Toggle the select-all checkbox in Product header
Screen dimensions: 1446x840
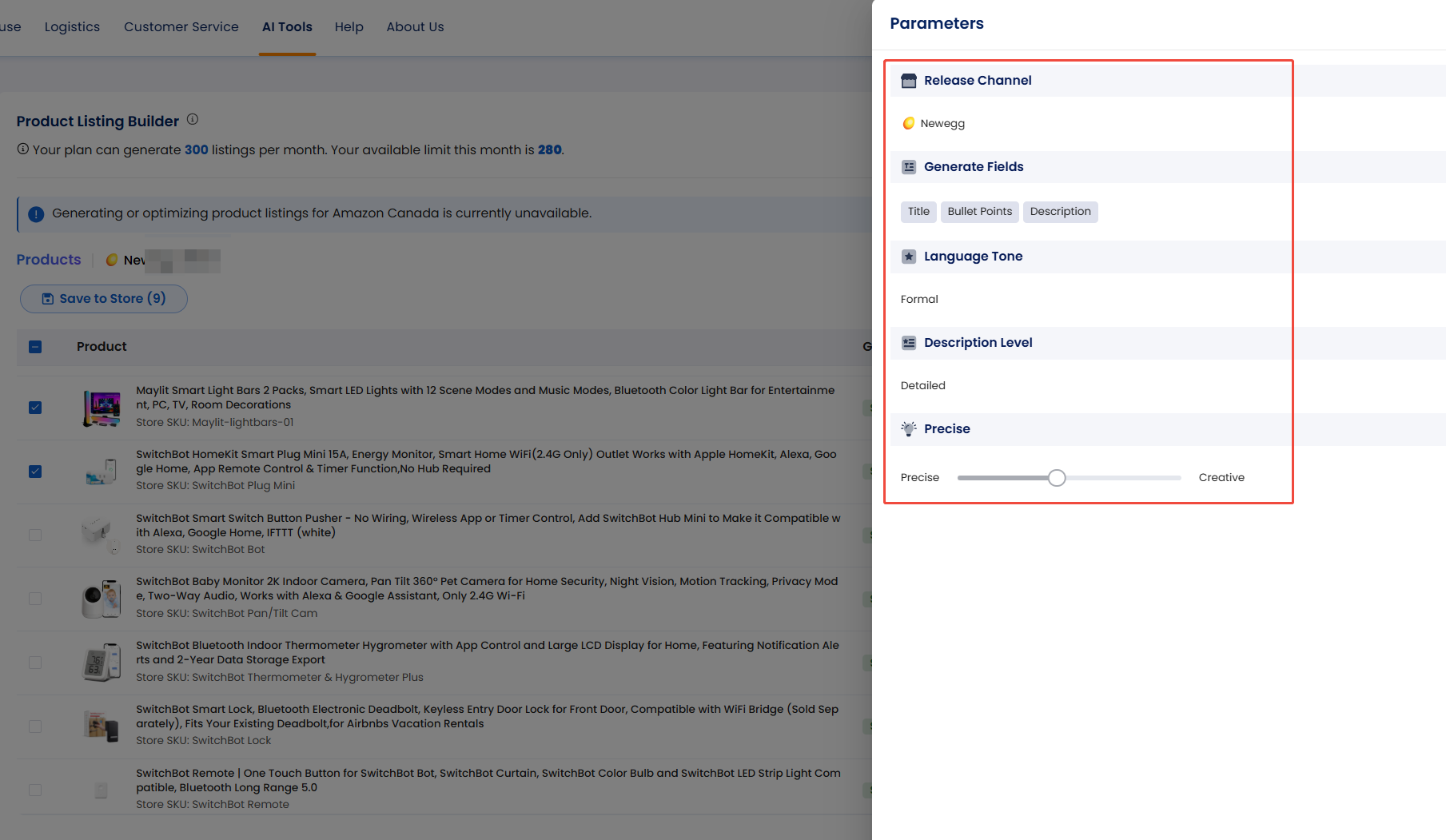(35, 347)
